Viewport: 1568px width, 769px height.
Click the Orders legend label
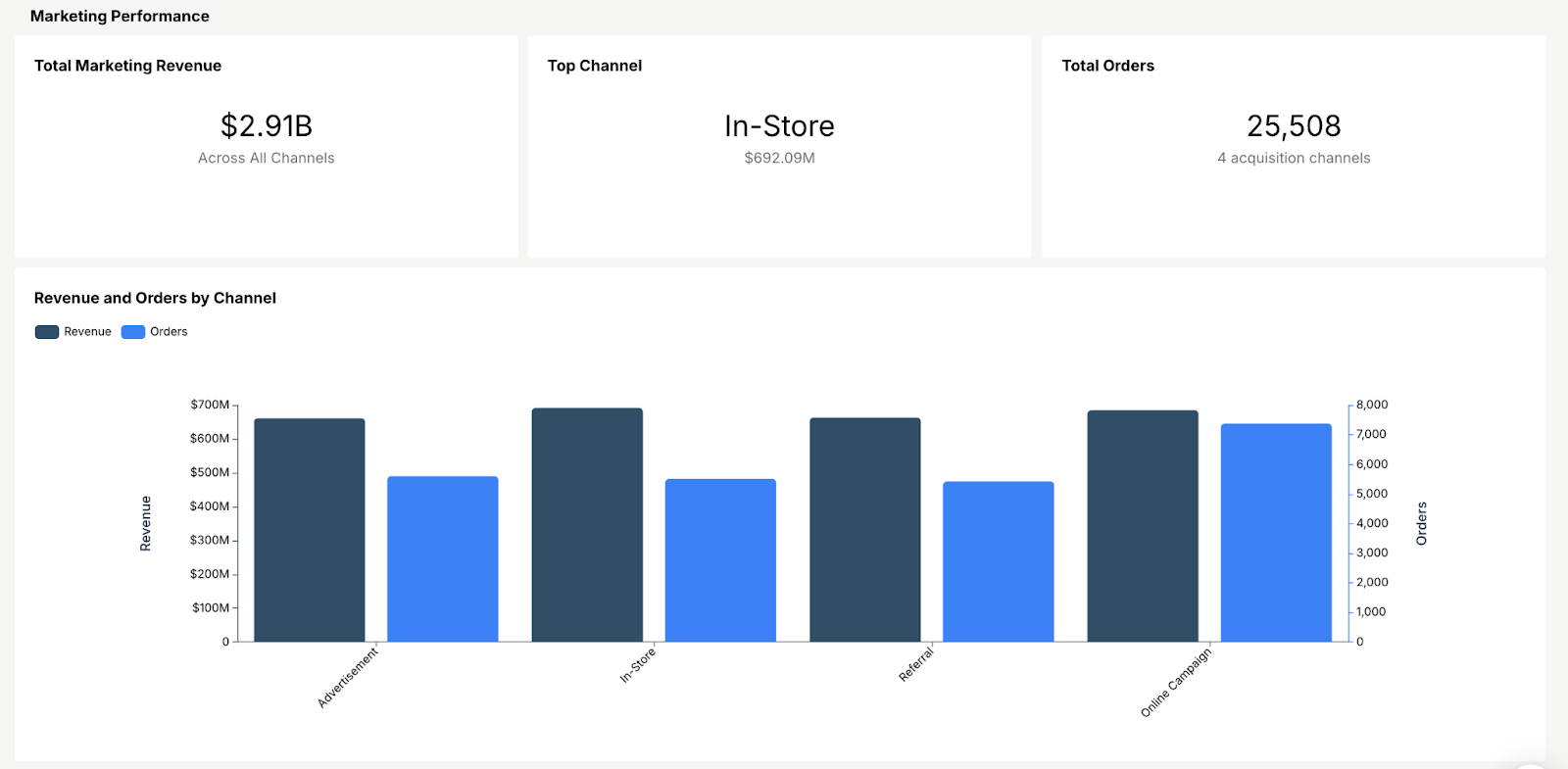[x=169, y=332]
